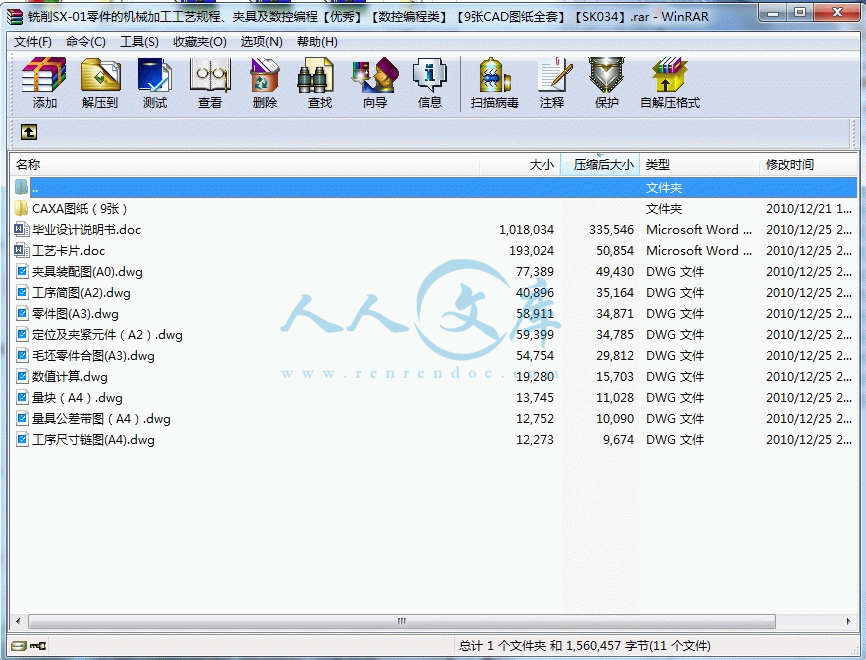Click the 零件图(A3).dwg file icon
The image size is (866, 660).
coord(22,314)
